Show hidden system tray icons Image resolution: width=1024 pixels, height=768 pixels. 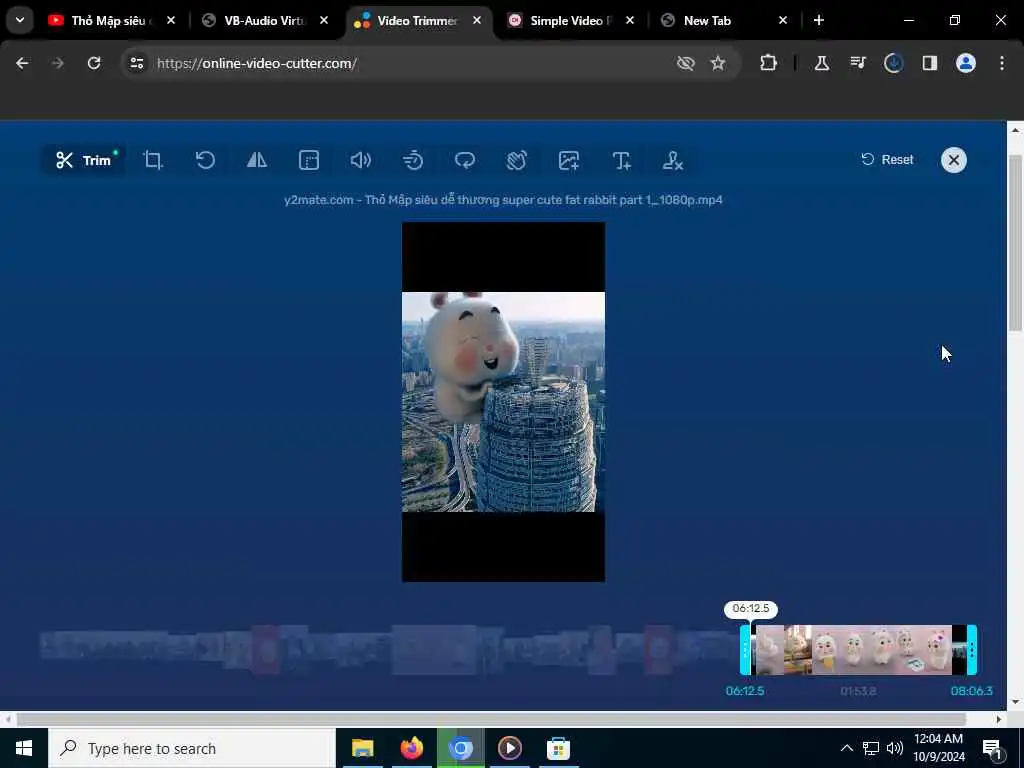point(846,748)
